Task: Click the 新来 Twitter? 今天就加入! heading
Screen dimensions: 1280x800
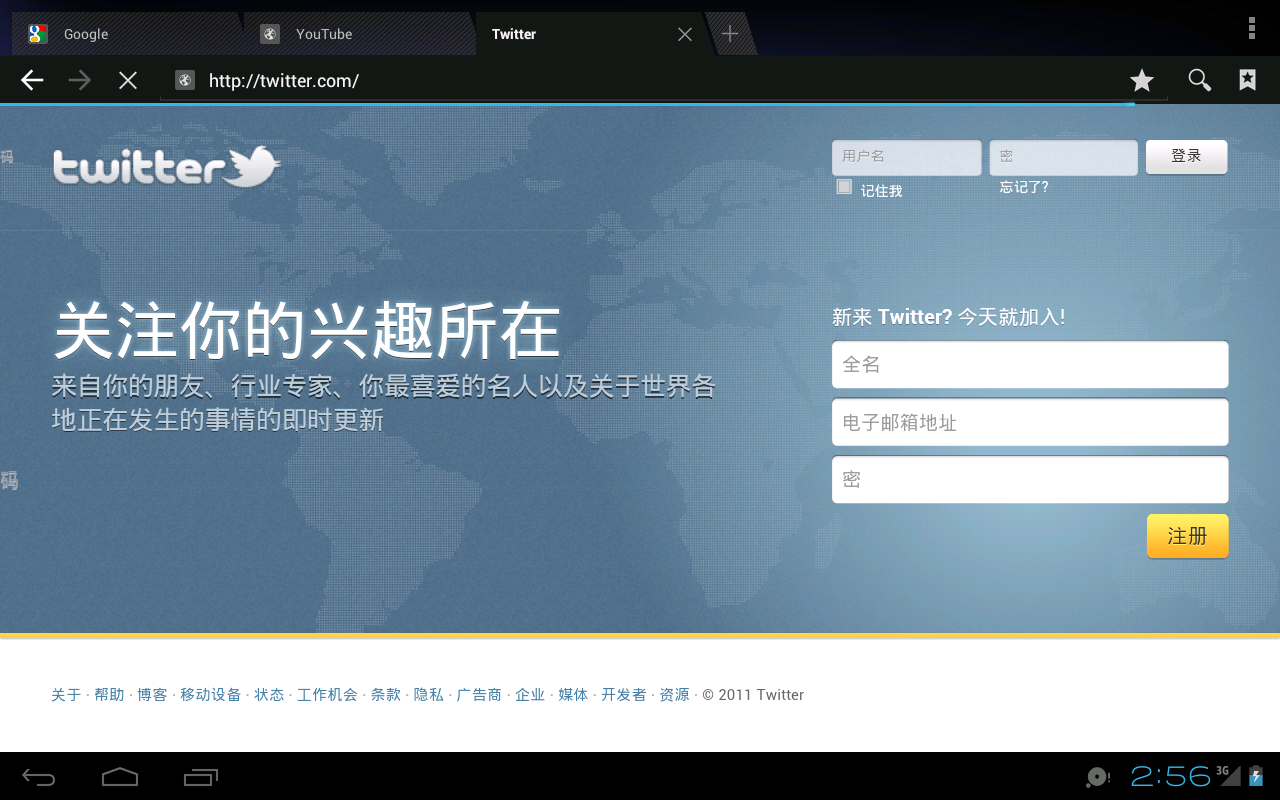Action: (949, 317)
